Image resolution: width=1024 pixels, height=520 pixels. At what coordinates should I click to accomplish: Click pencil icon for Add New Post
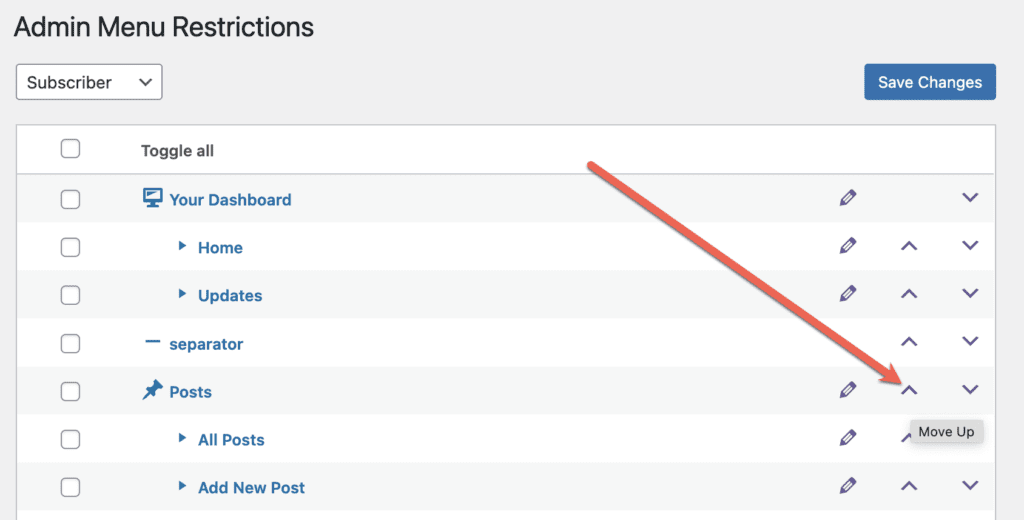(x=848, y=486)
